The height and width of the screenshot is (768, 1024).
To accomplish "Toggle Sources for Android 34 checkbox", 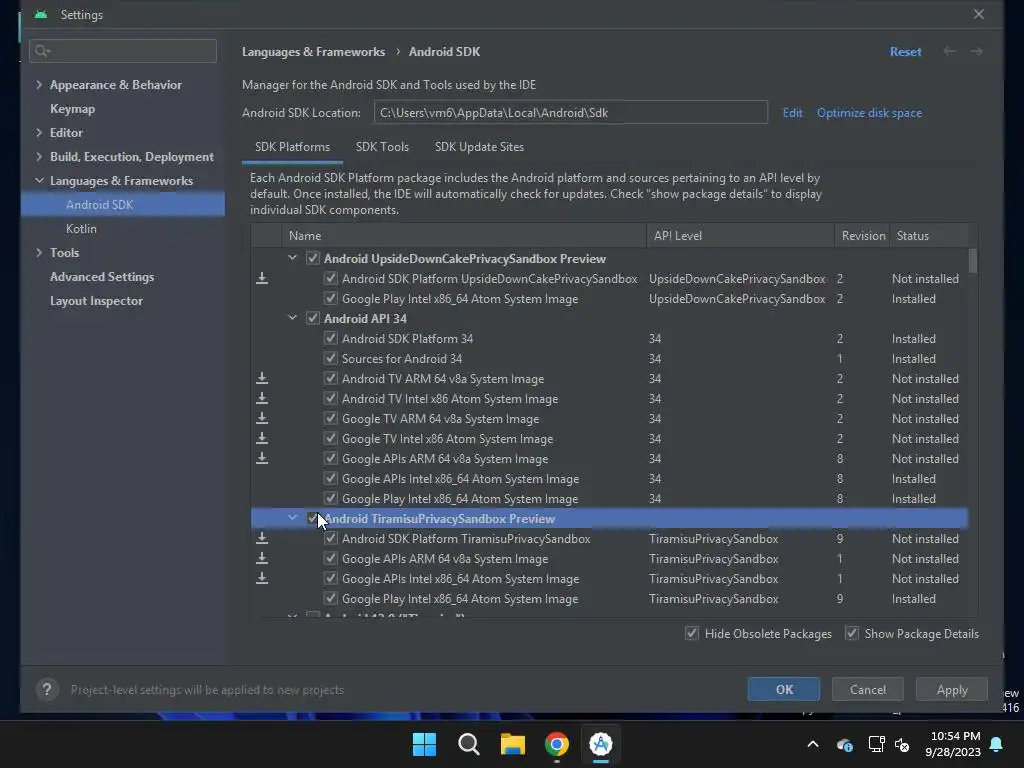I will click(x=331, y=359).
